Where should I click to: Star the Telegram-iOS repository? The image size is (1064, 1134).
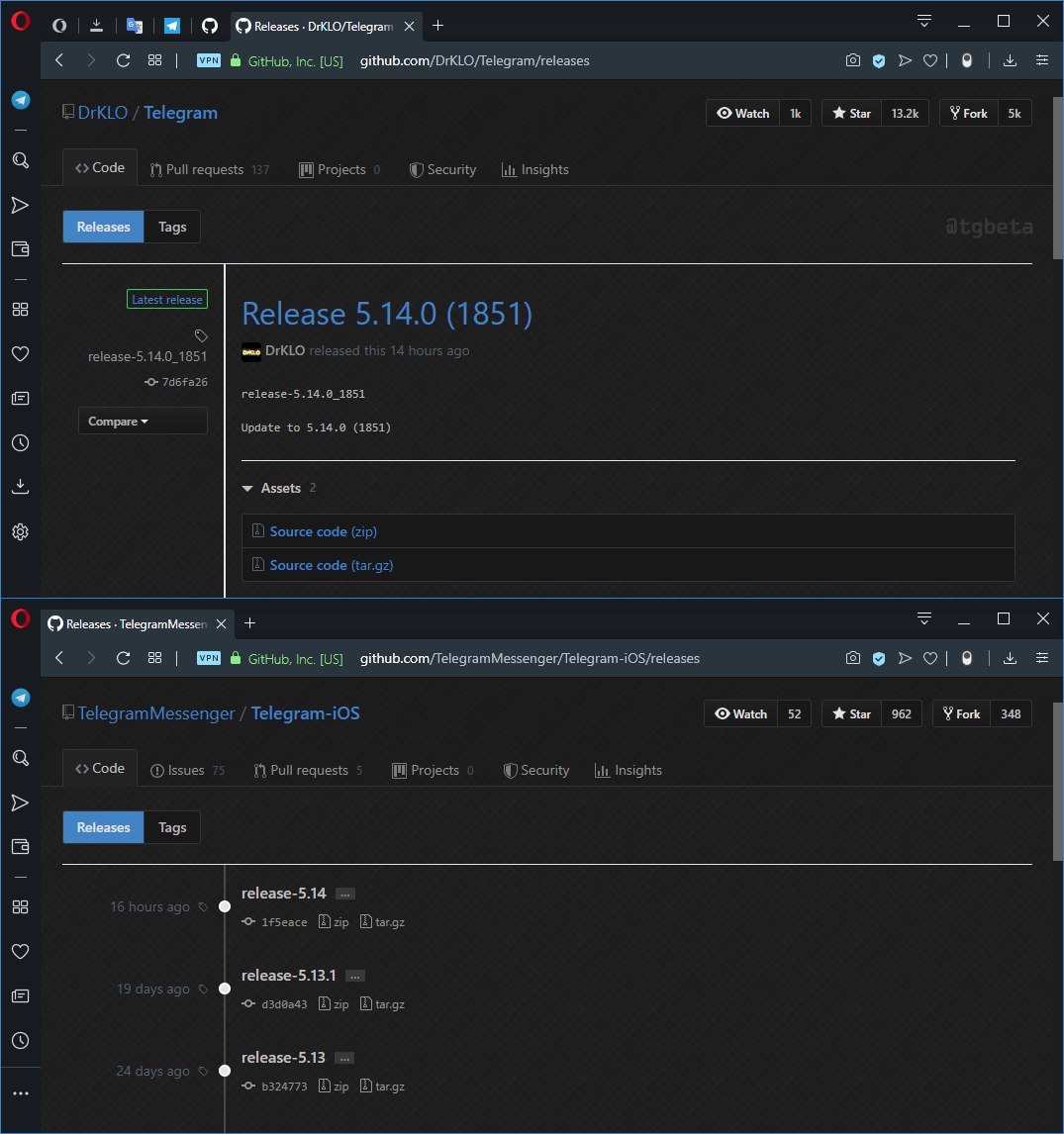tap(851, 714)
